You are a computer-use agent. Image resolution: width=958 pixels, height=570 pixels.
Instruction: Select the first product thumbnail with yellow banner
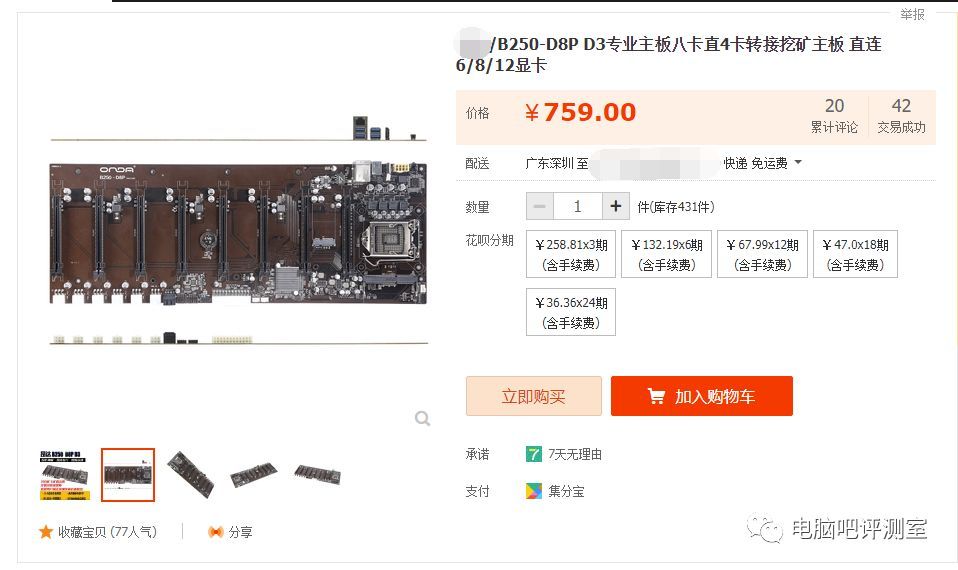(x=65, y=475)
